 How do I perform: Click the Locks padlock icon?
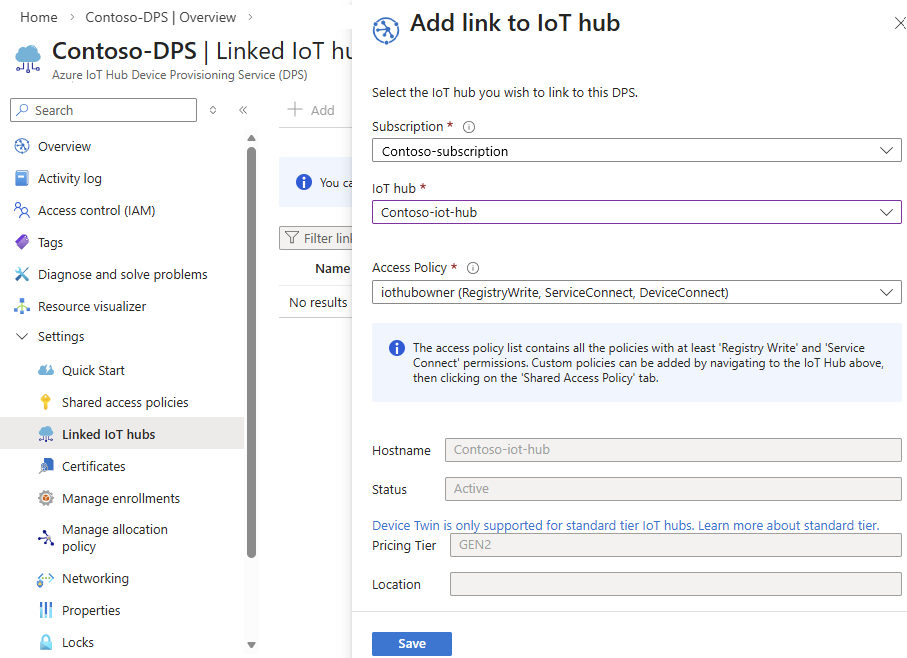coord(44,642)
